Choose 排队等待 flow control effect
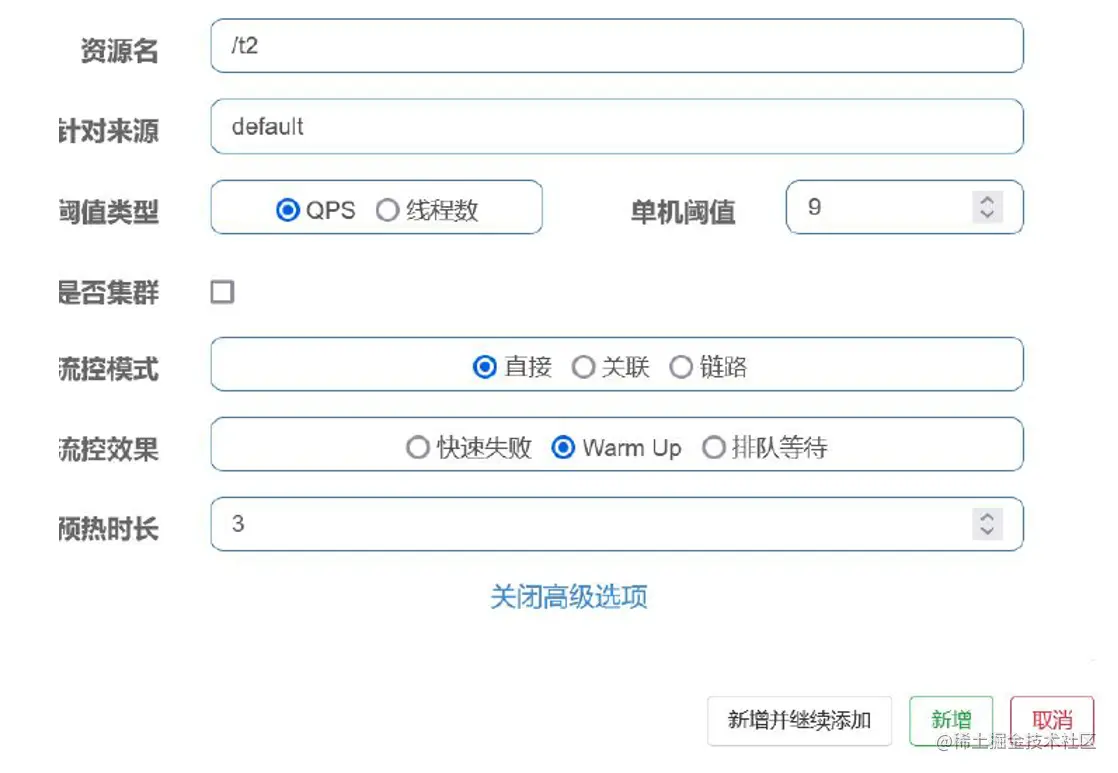 click(713, 448)
